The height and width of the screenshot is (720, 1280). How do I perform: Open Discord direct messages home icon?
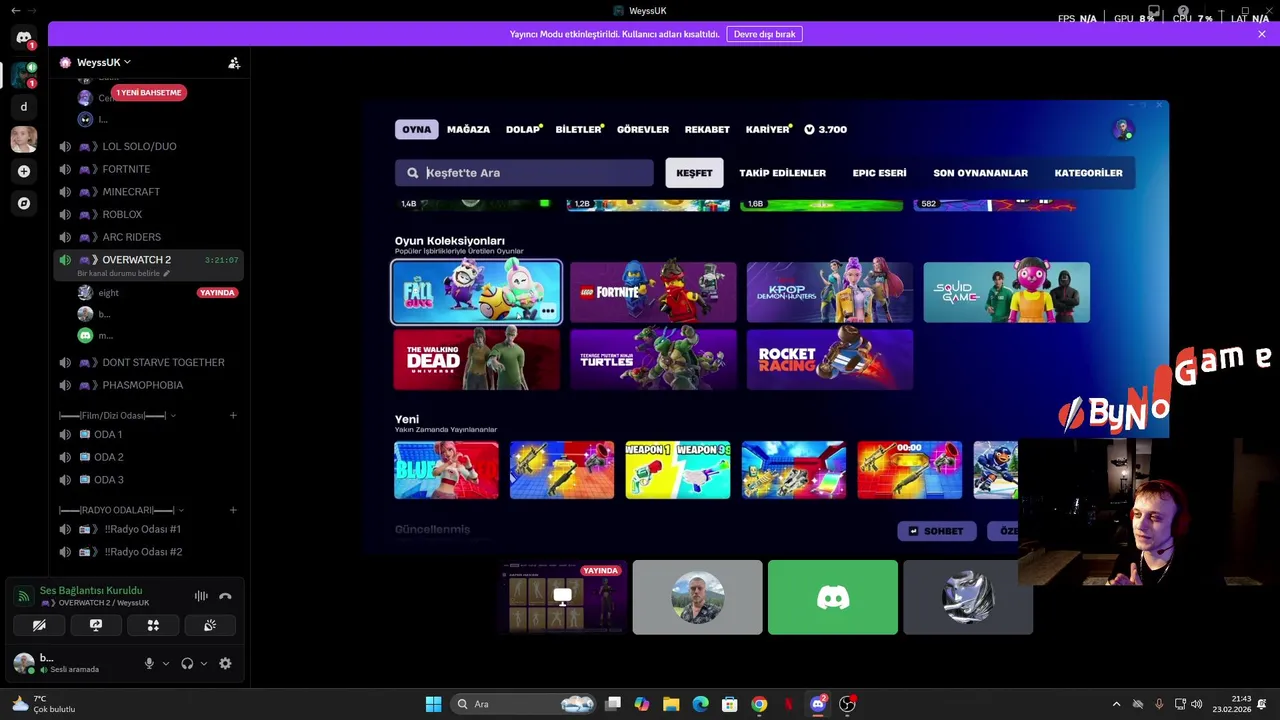(x=24, y=38)
